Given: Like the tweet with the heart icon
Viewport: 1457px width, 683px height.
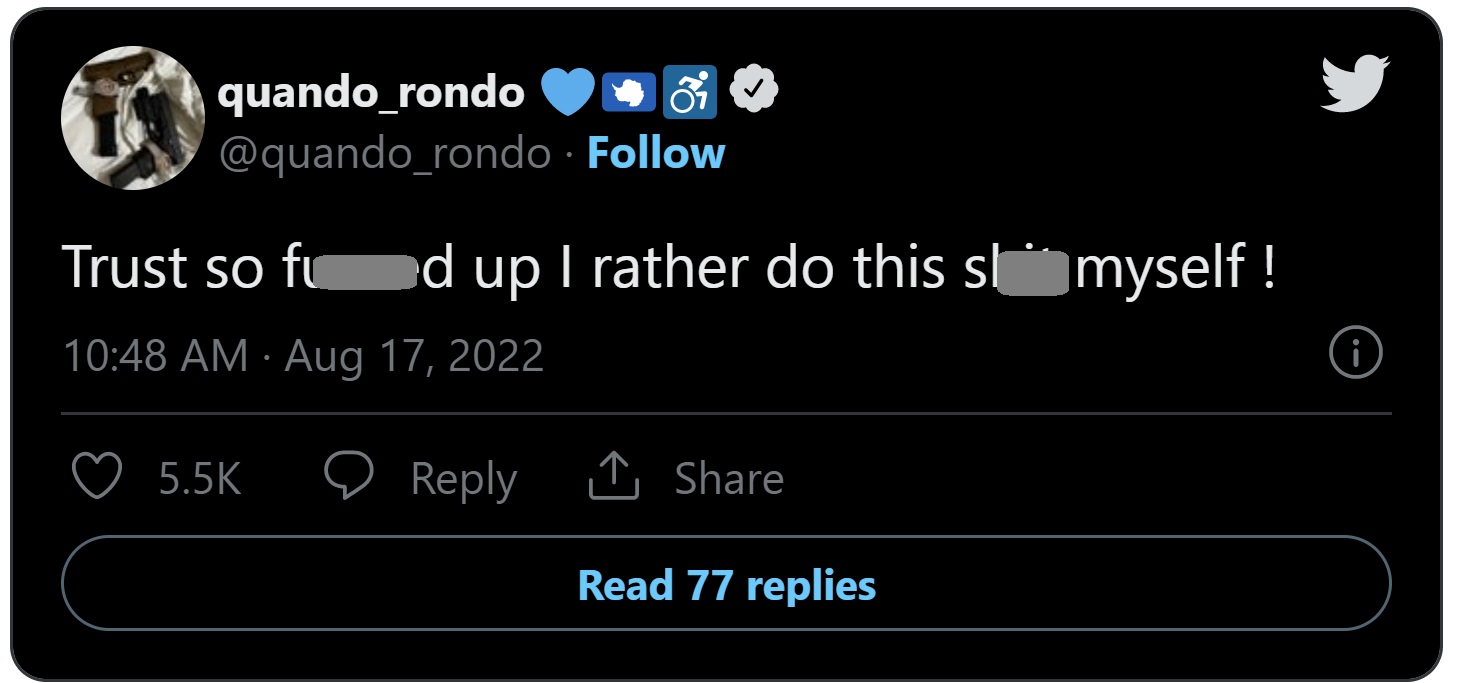Looking at the screenshot, I should click(96, 477).
